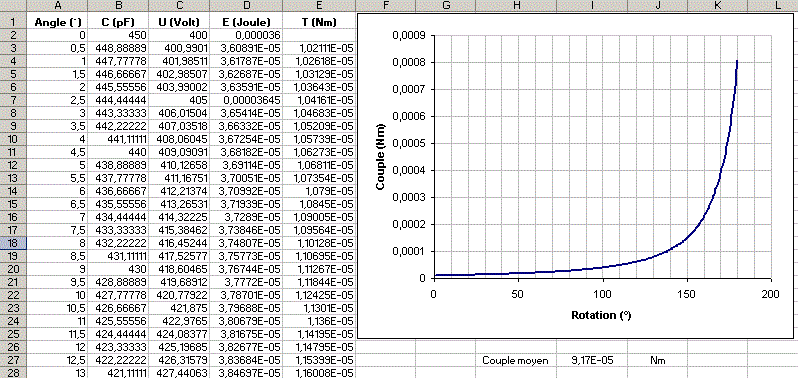Click the 'E (Joule)' header cell
Viewport: 798px width, 378px height.
coord(245,22)
